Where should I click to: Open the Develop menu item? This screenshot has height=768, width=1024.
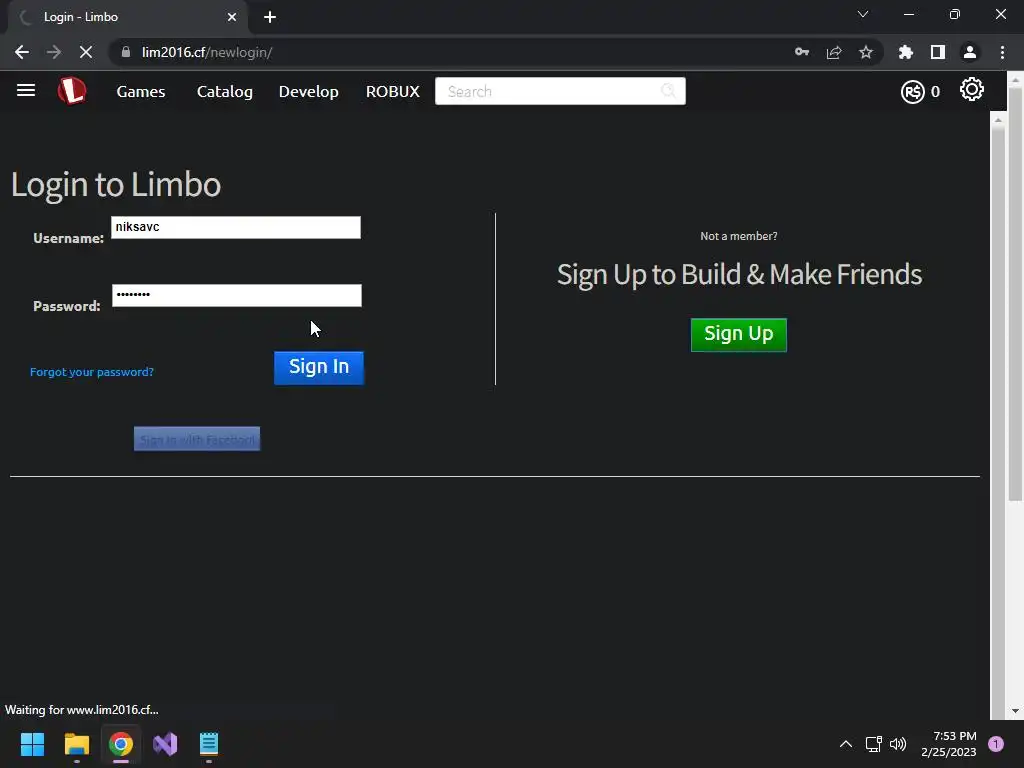coord(309,91)
